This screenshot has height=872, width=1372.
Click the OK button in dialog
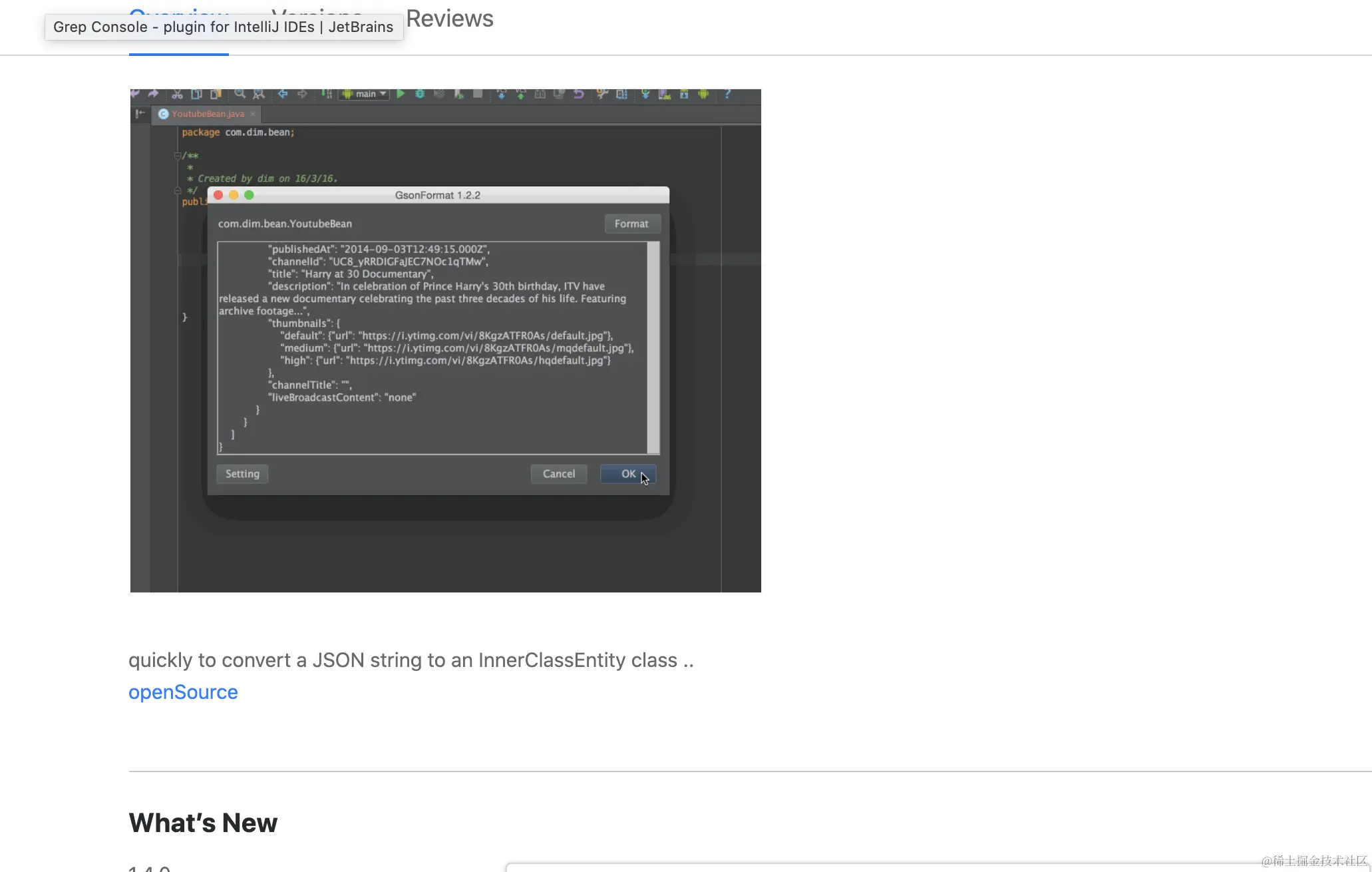[x=627, y=474]
